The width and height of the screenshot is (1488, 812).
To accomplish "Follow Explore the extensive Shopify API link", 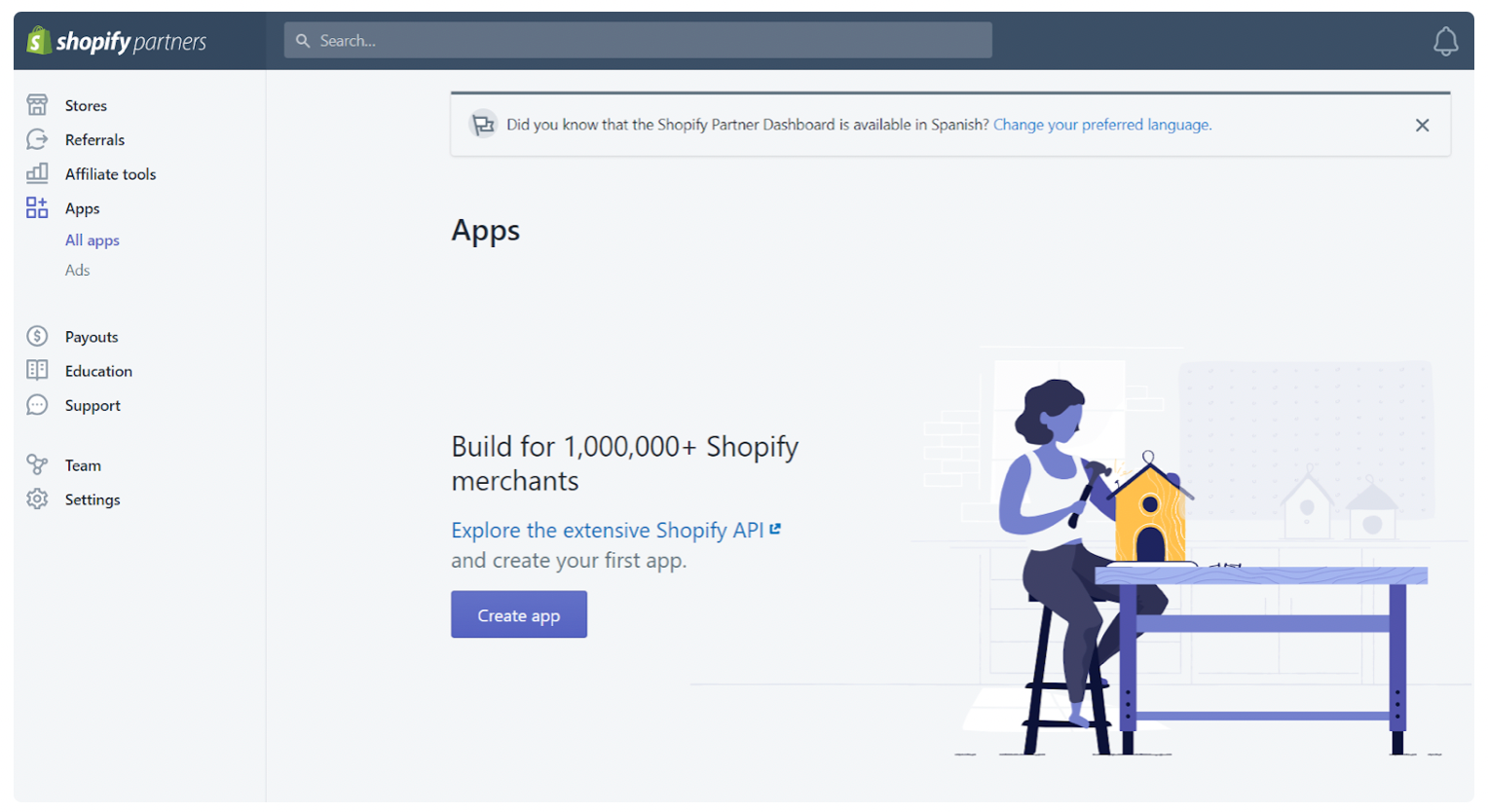I will (x=608, y=530).
